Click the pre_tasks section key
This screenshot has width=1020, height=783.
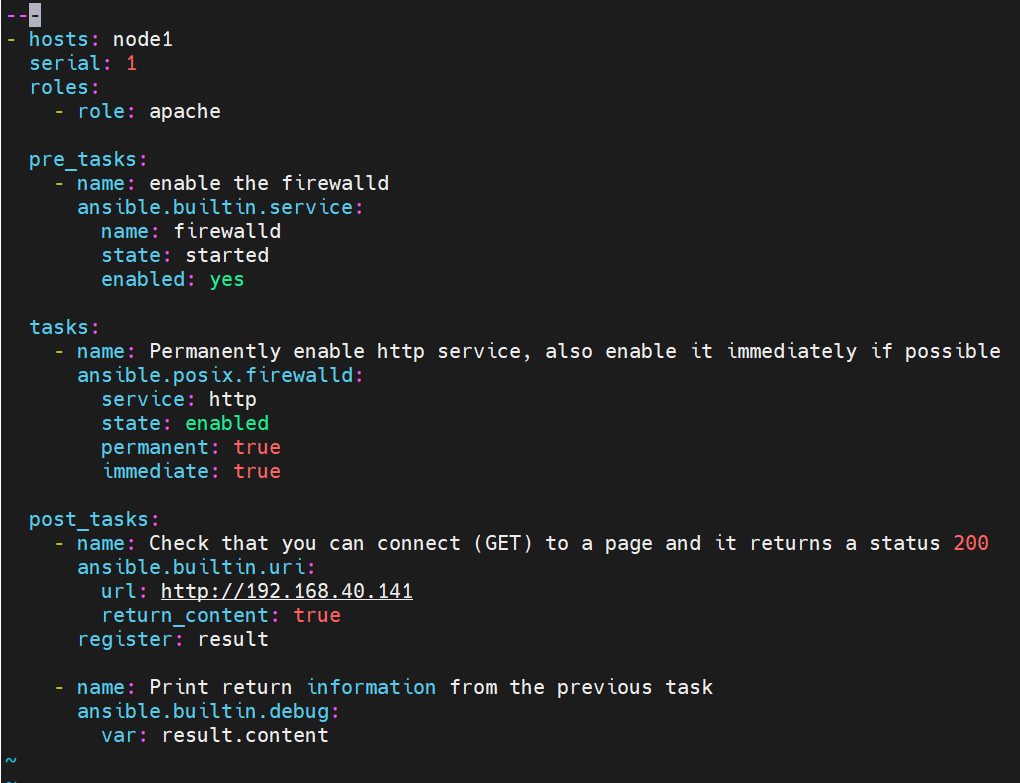pos(83,159)
